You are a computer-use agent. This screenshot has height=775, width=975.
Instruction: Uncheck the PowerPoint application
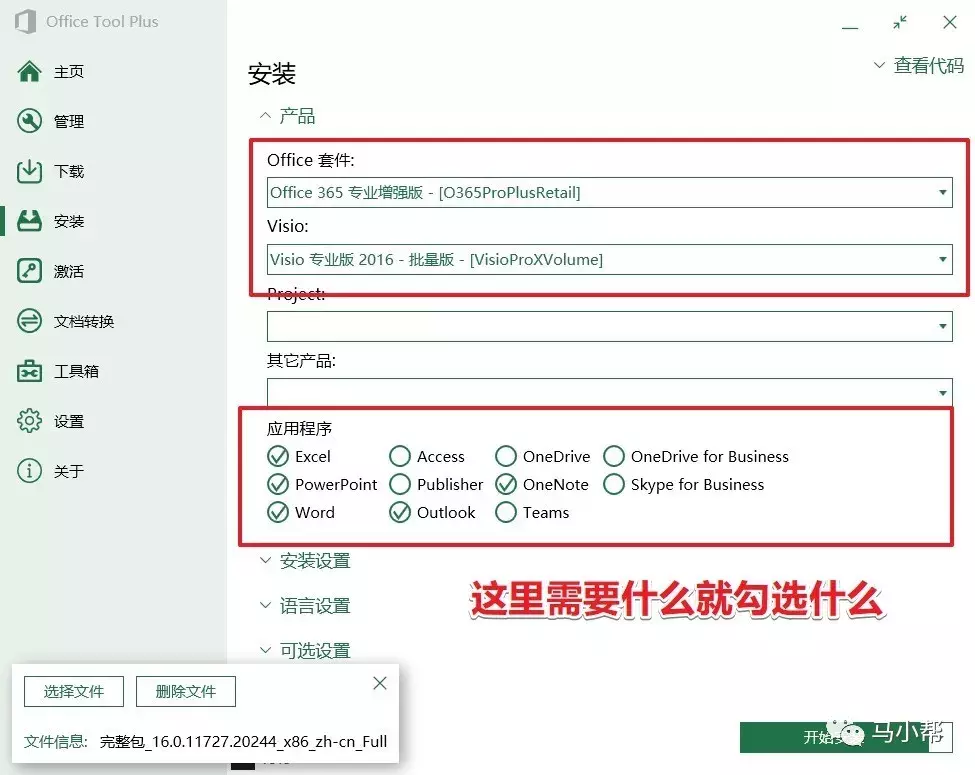(278, 485)
